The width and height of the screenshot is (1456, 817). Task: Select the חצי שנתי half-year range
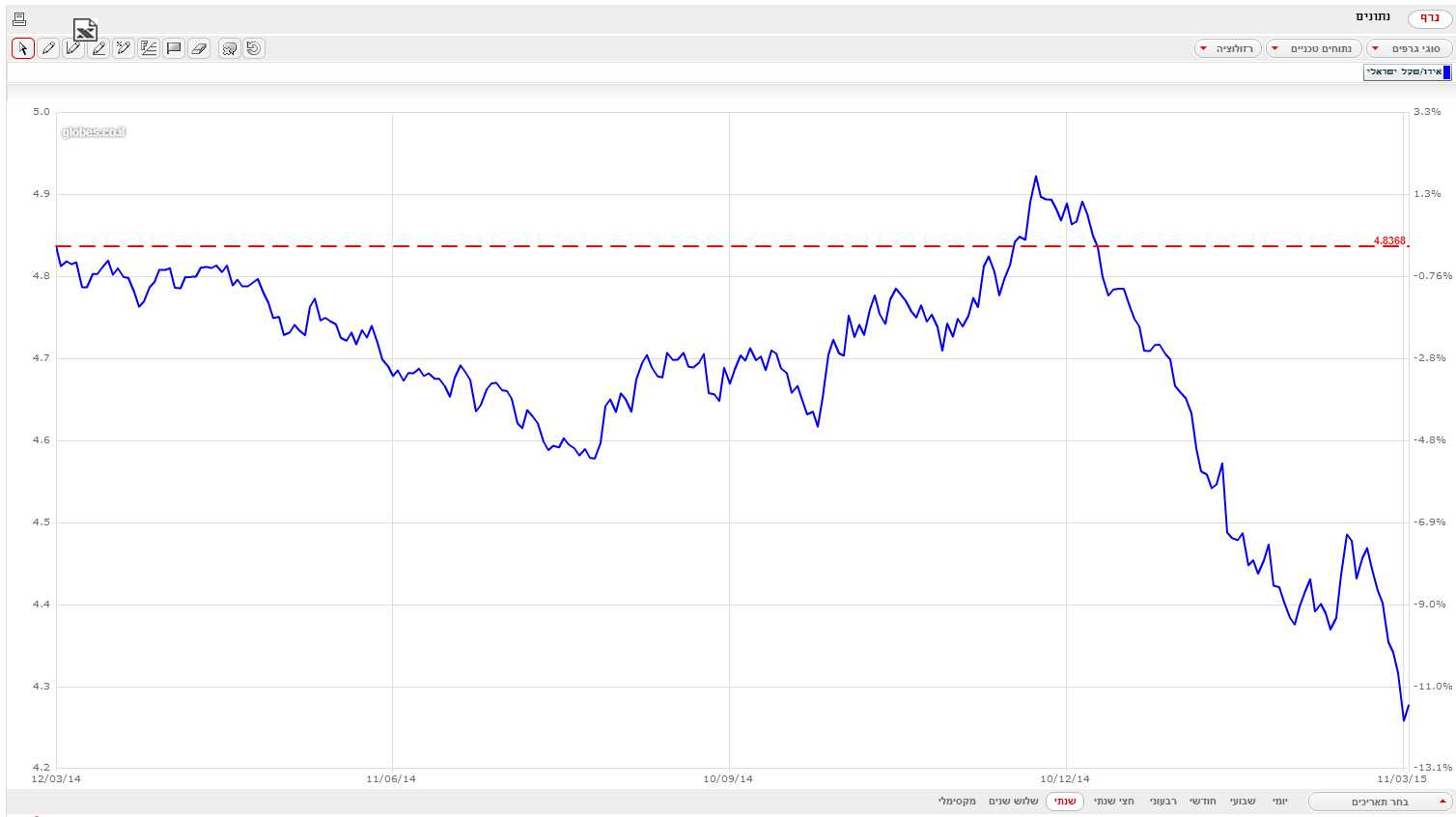tap(1113, 802)
